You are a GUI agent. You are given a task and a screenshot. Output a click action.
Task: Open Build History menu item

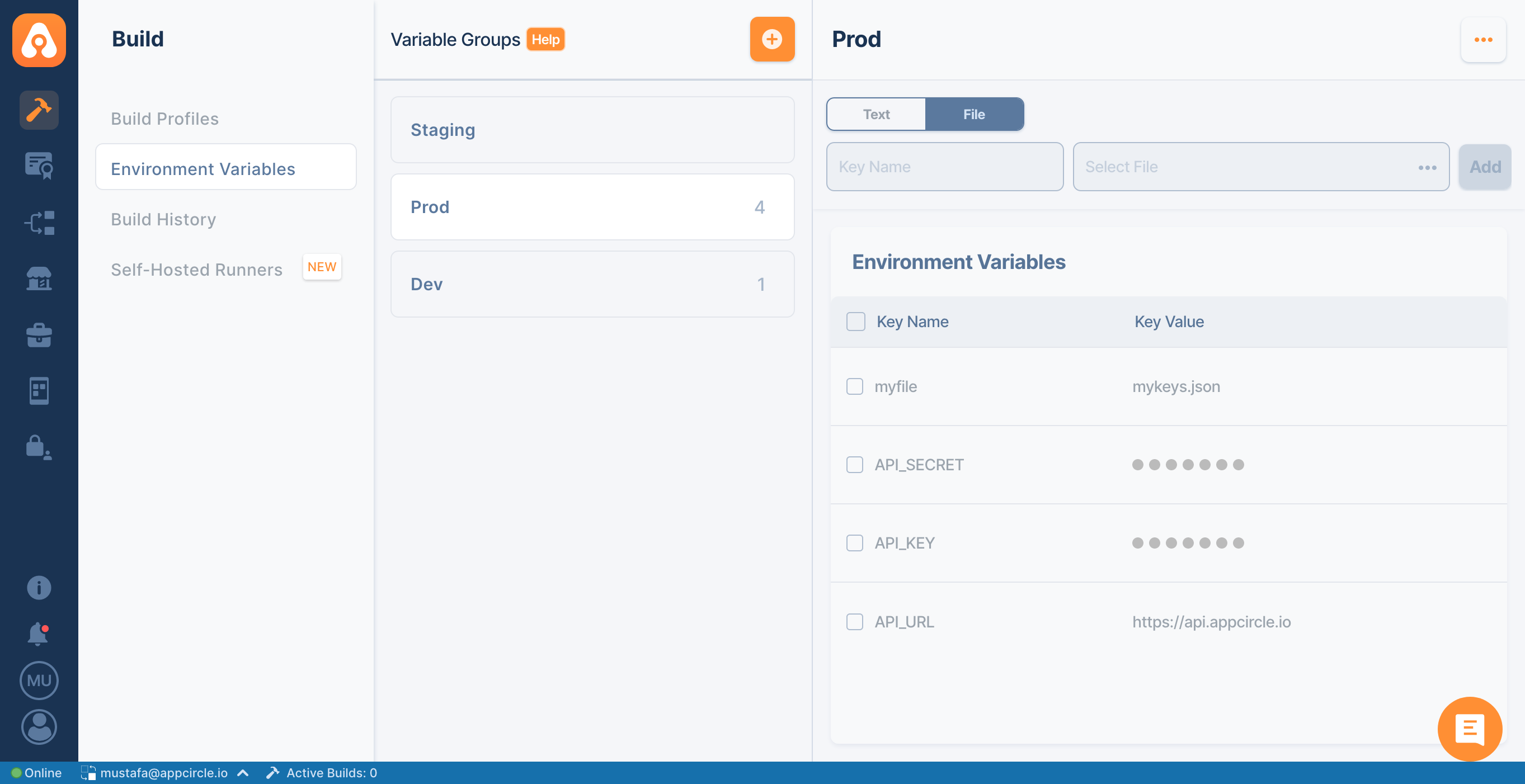163,219
